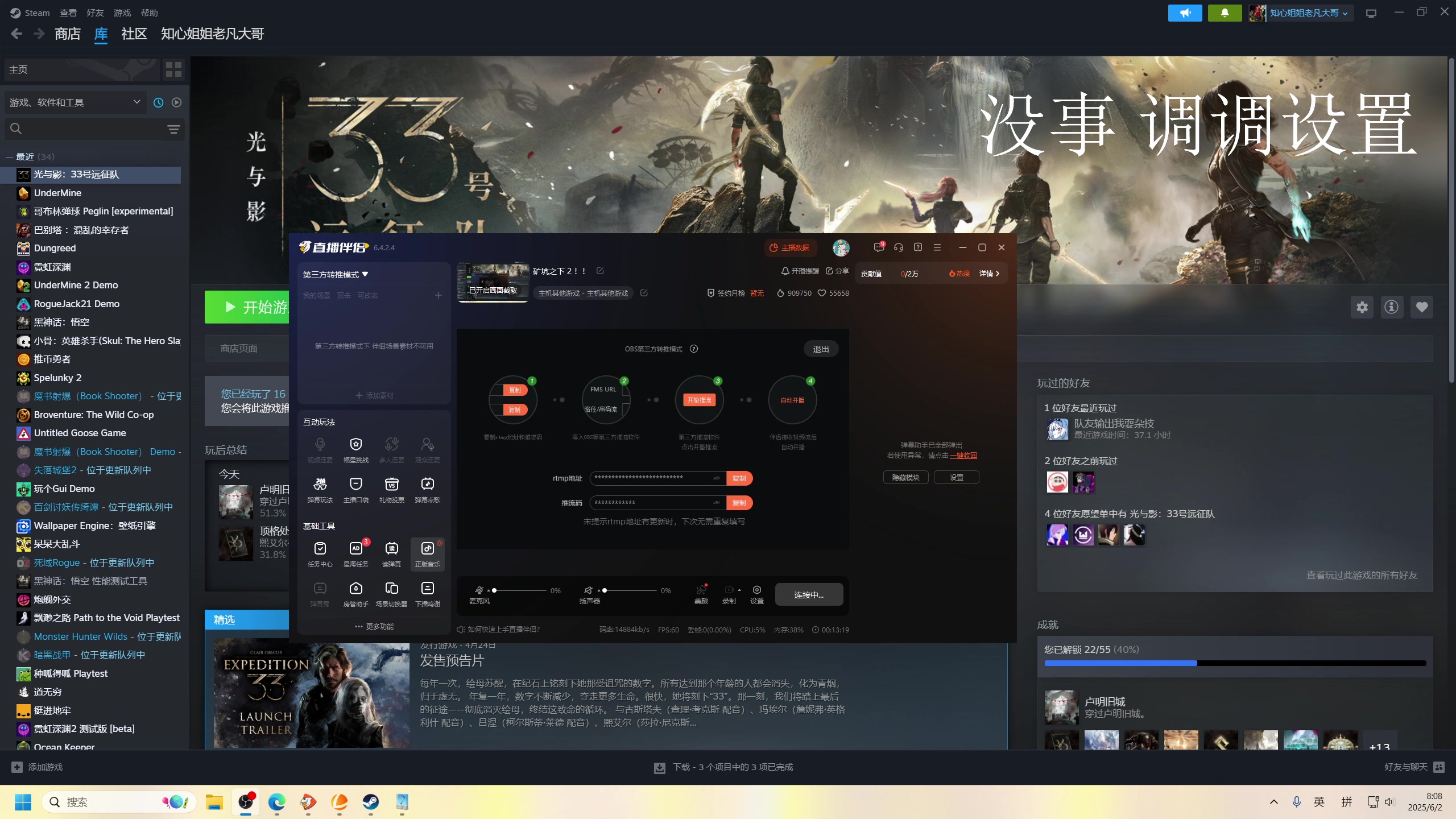
Task: Open the 设置 gear beside 录制
Action: click(757, 594)
